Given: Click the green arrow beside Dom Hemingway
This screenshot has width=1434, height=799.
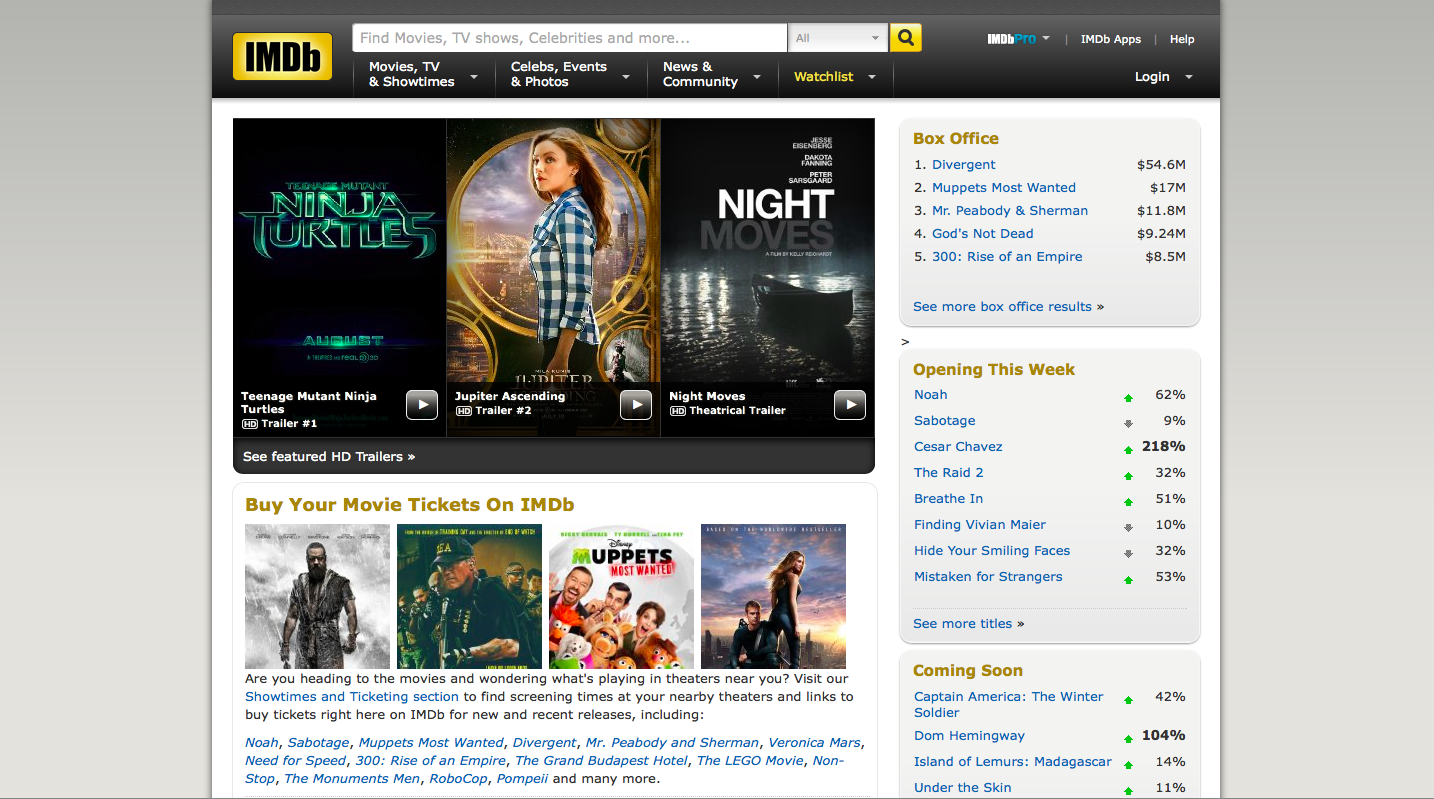Looking at the screenshot, I should [1128, 738].
